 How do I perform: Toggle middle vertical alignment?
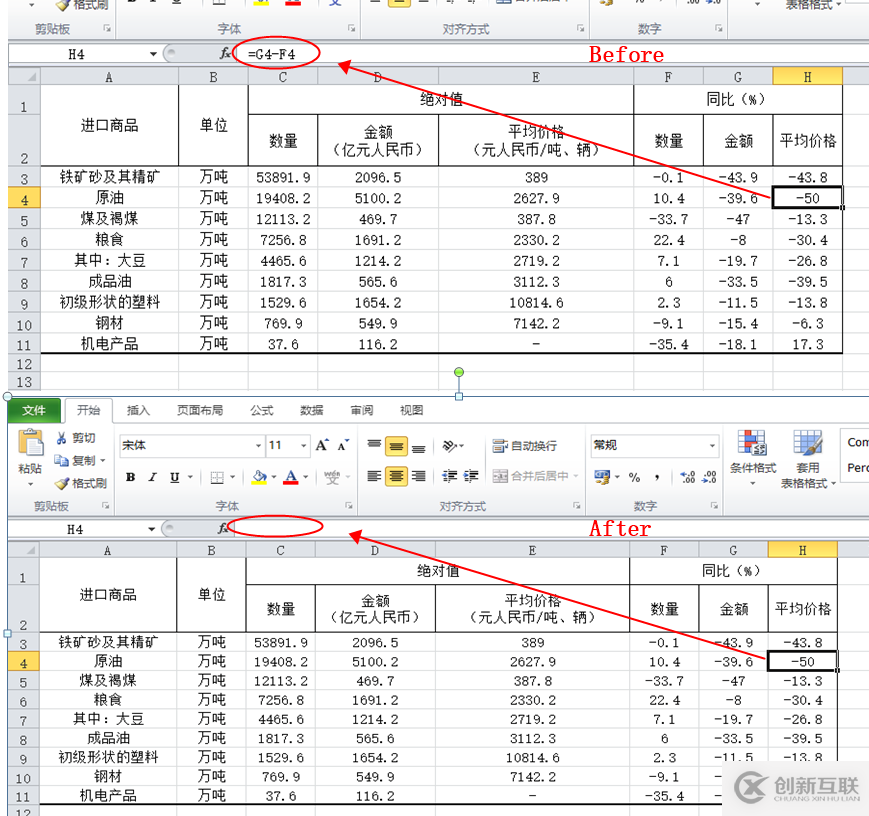(396, 446)
